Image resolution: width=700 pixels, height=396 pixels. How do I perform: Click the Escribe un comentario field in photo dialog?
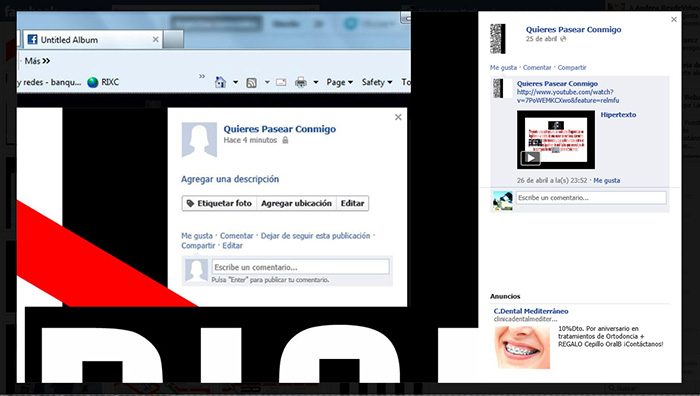[x=300, y=267]
